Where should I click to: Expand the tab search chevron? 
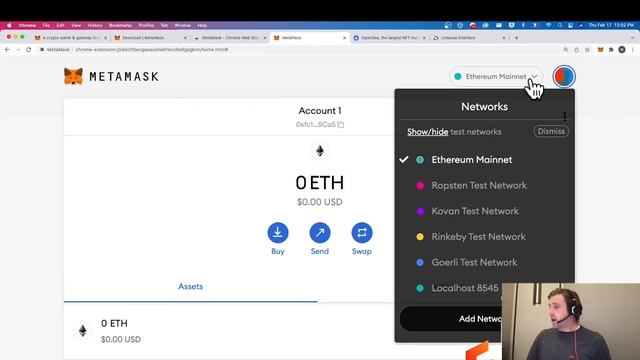tap(633, 38)
